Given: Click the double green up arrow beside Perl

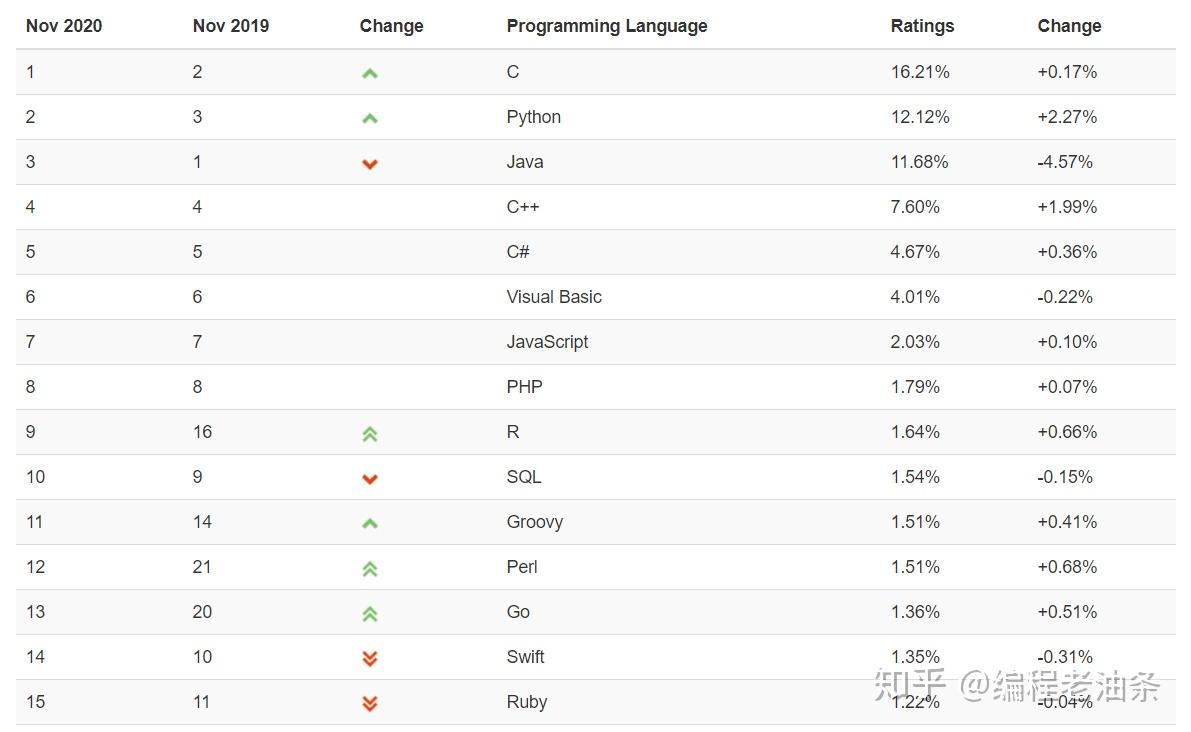Looking at the screenshot, I should pos(369,568).
